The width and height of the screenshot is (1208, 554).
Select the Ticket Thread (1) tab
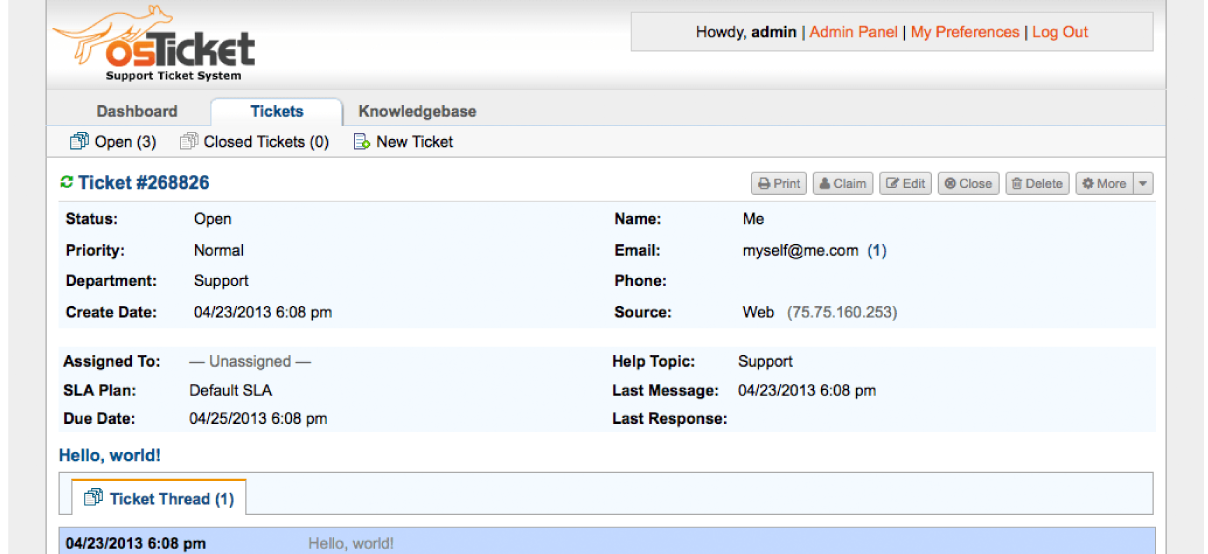(x=160, y=498)
